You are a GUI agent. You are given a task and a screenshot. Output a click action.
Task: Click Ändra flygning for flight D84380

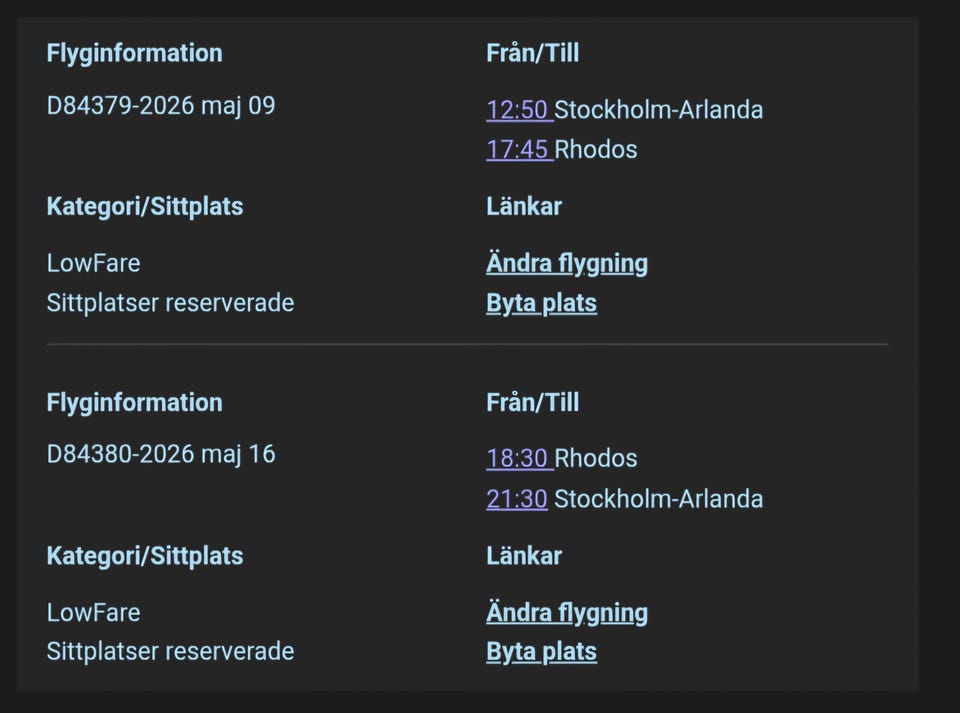(x=567, y=612)
